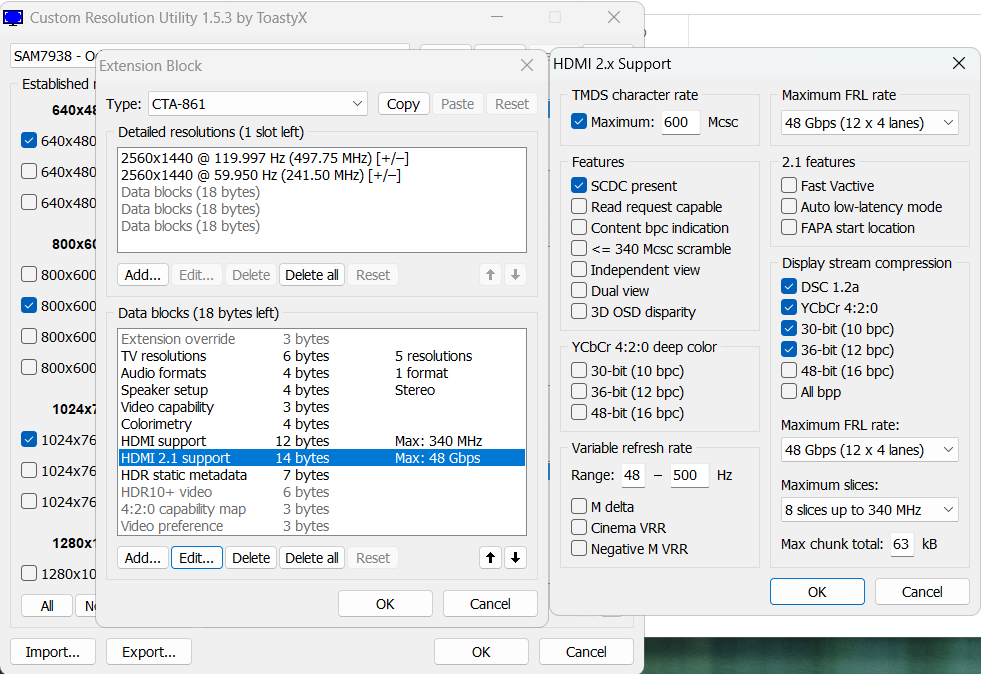Image resolution: width=981 pixels, height=674 pixels.
Task: Select 2560x1440 @ 119.997 Hz resolution
Action: click(322, 158)
